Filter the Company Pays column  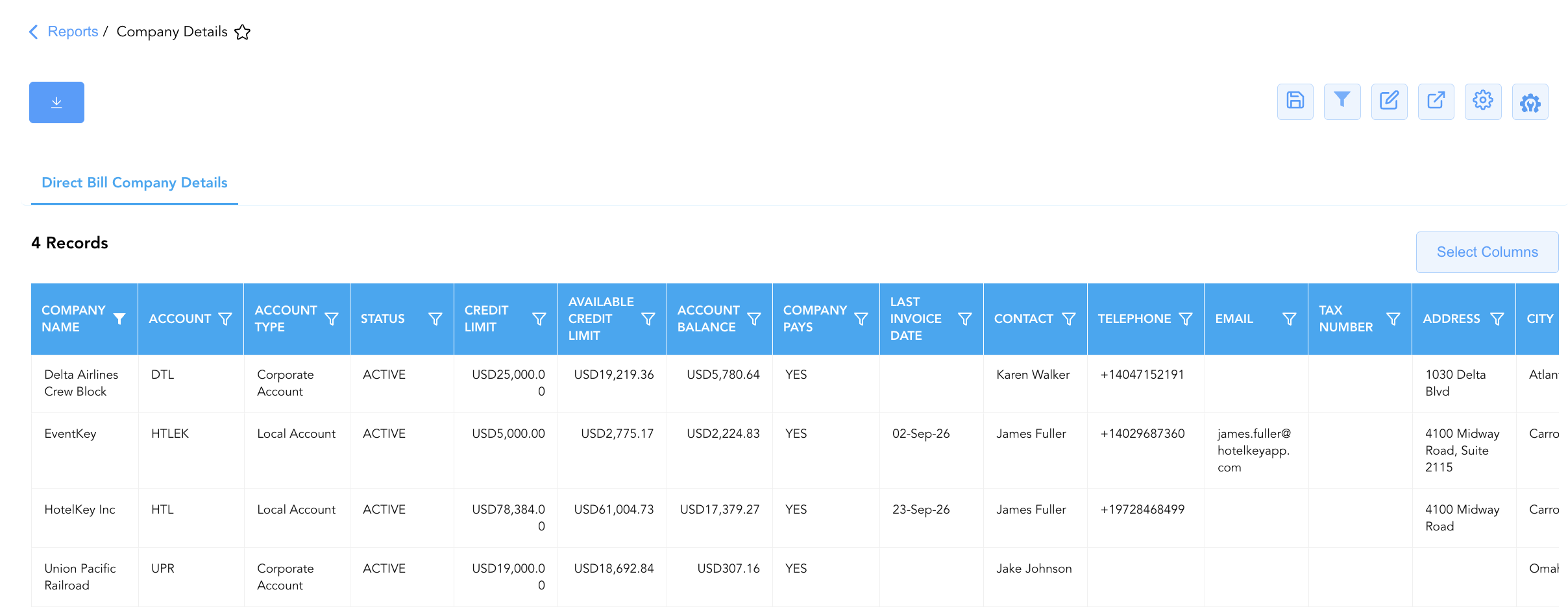coord(861,319)
